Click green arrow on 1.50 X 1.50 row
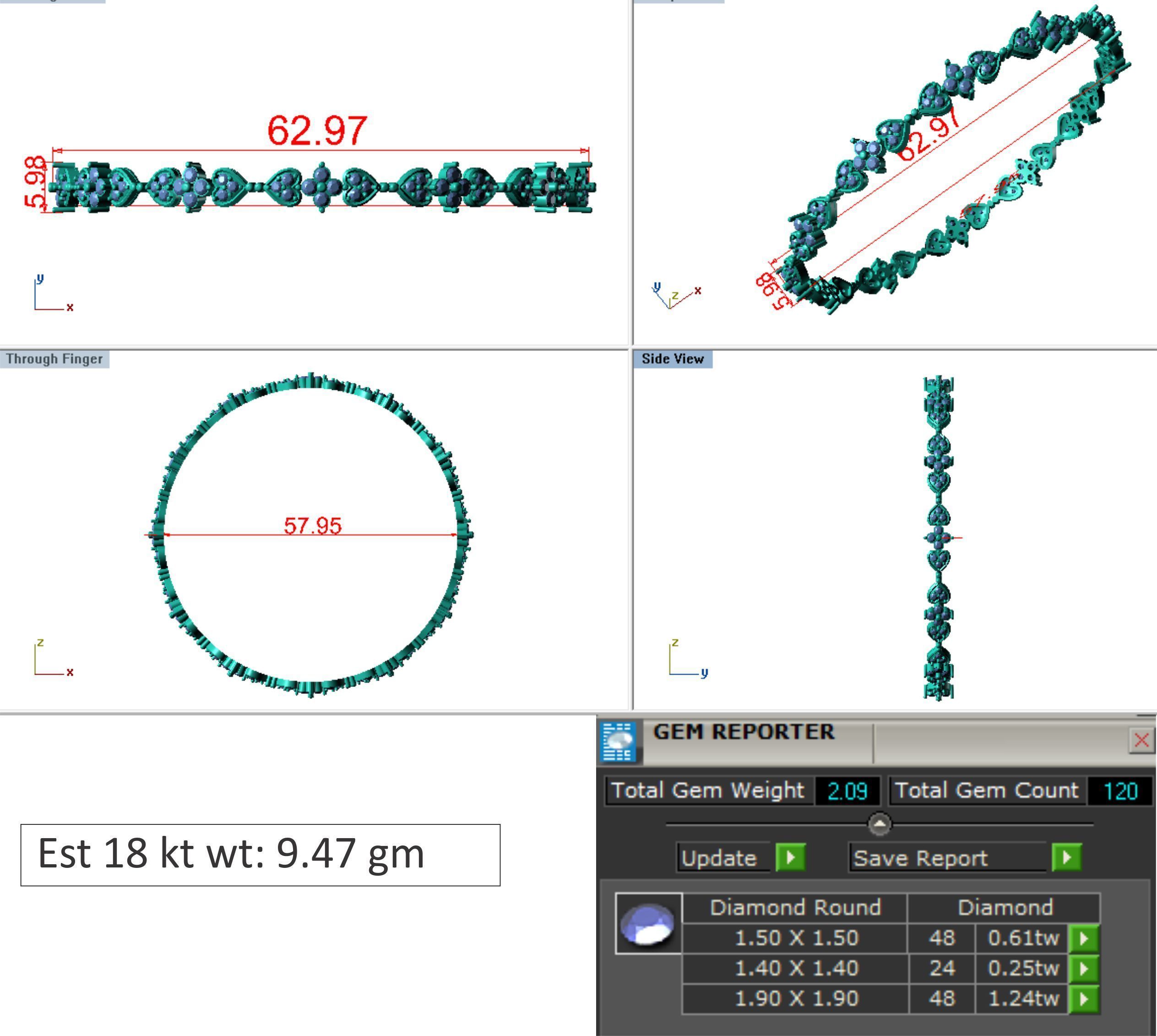 tap(1084, 938)
